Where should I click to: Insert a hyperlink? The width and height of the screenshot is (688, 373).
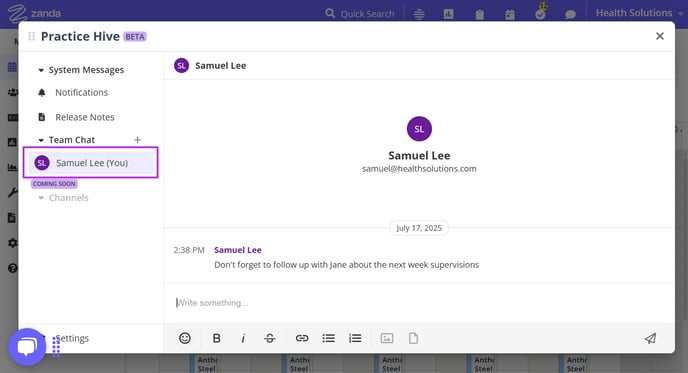[302, 338]
